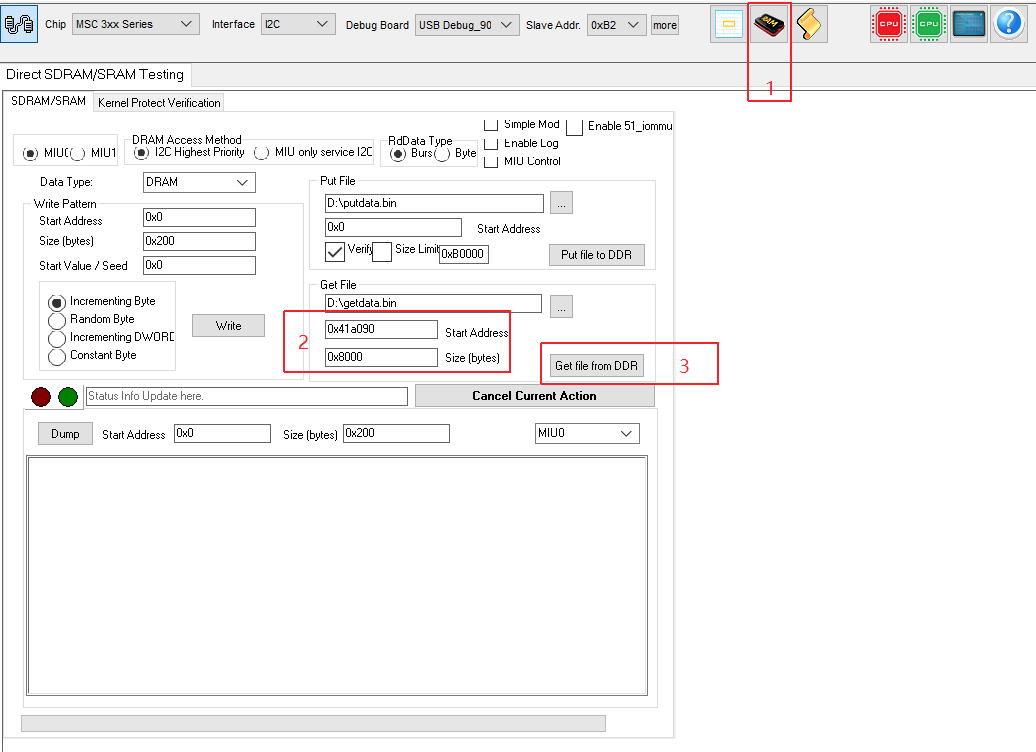Image resolution: width=1036 pixels, height=752 pixels.
Task: Click the Get File Start Address field
Action: (381, 330)
